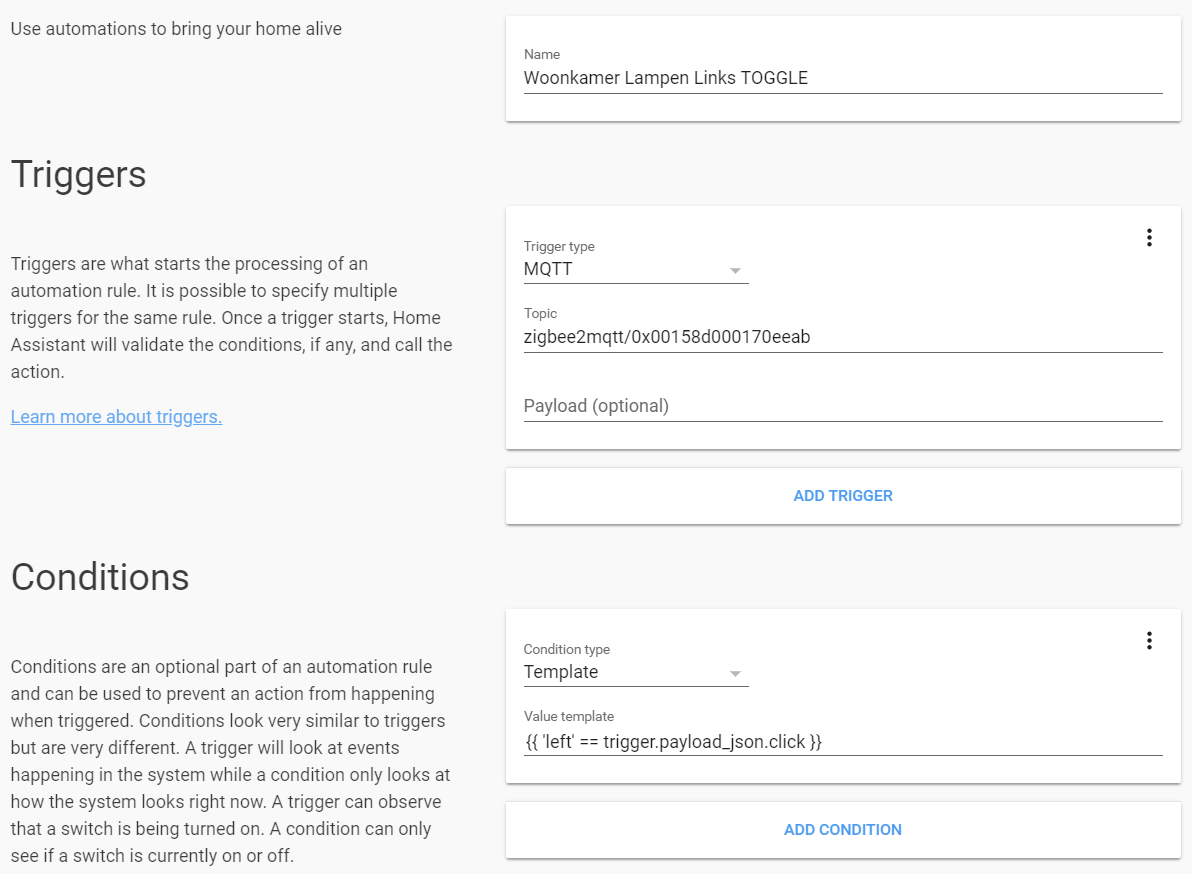
Task: Expand the Condition type dropdown arrow
Action: pos(735,674)
